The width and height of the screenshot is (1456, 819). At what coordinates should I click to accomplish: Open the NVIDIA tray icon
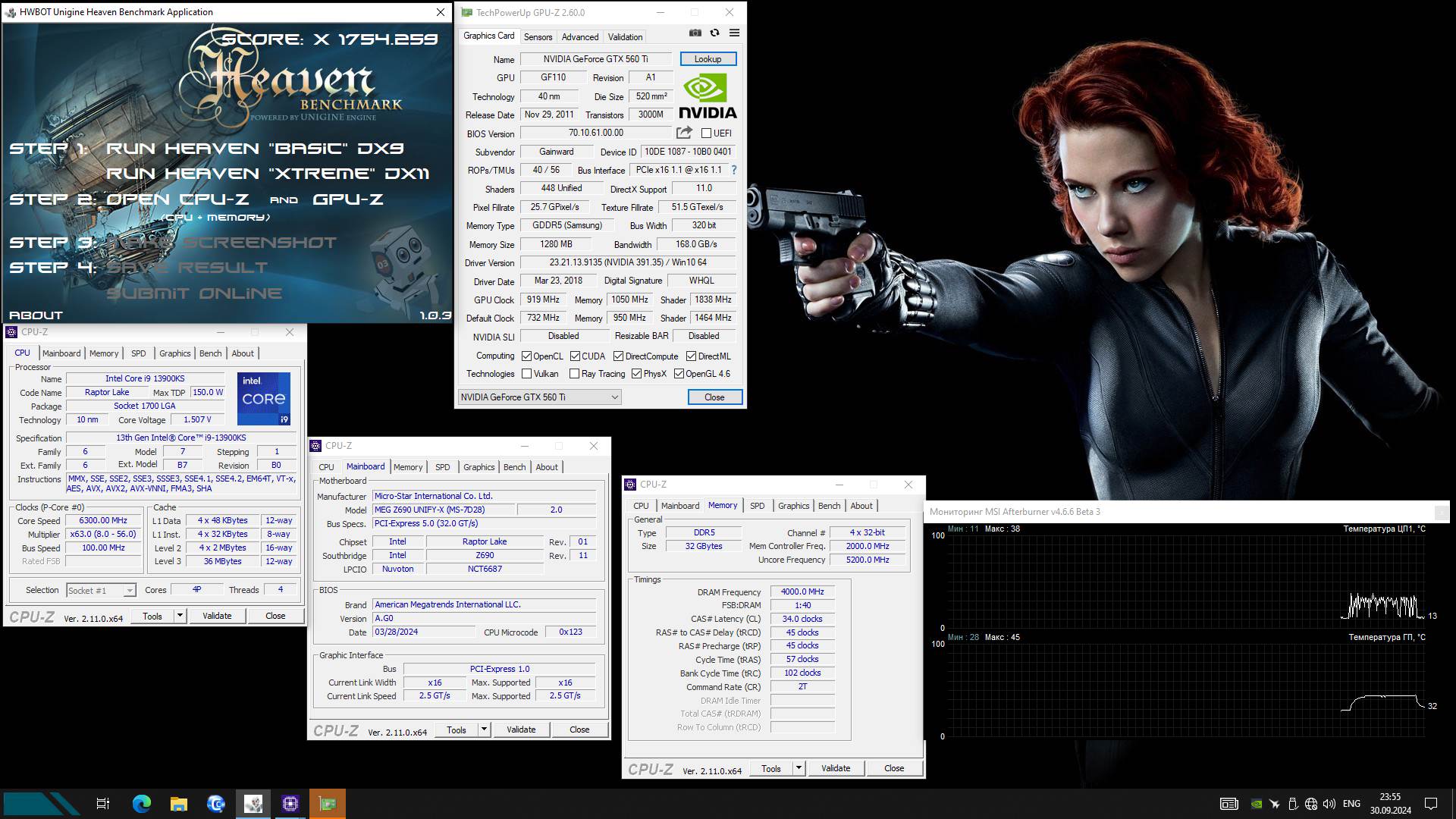click(x=1257, y=804)
